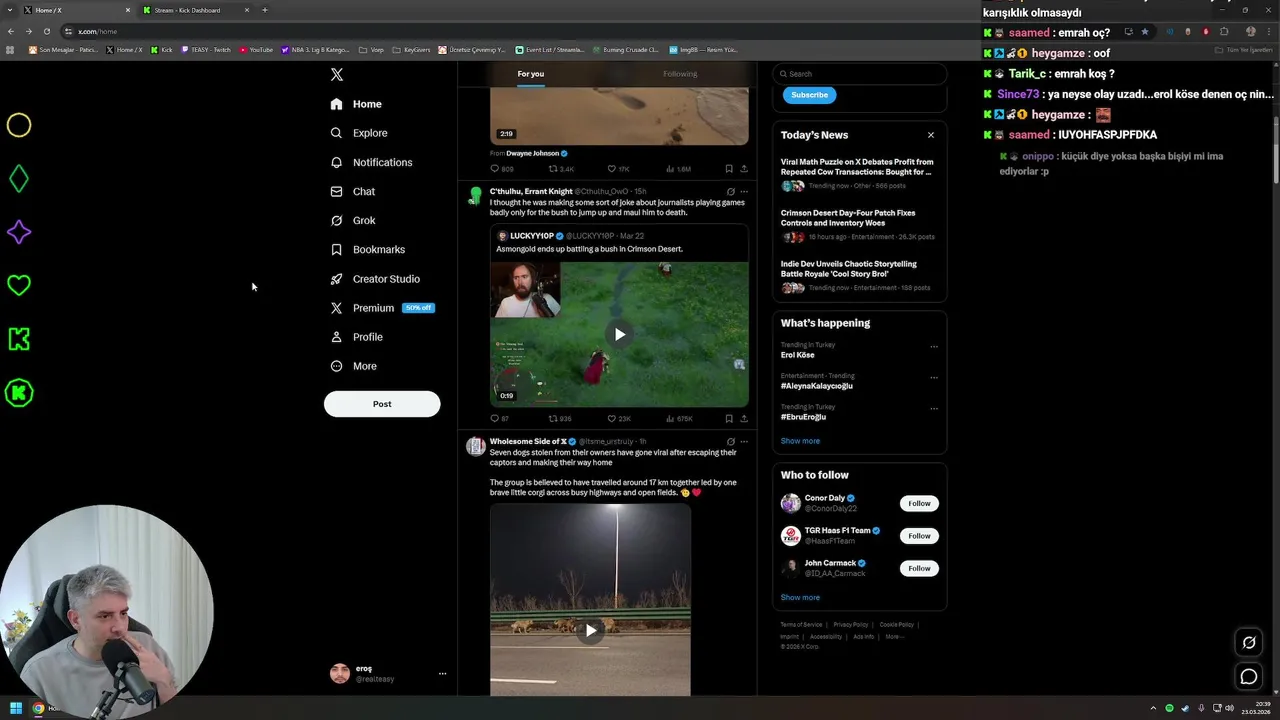This screenshot has width=1280, height=720.
Task: Switch to the For you tab
Action: (531, 74)
